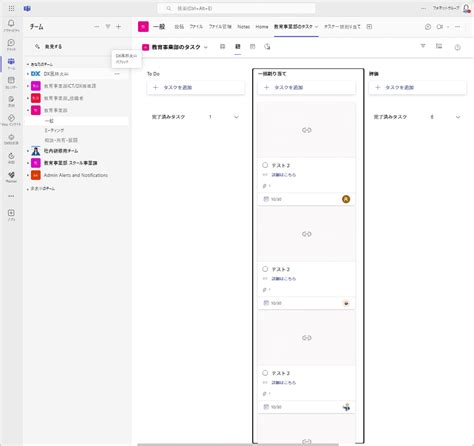The height and width of the screenshot is (446, 474).
Task: Open the Charts view icon in Planner
Action: click(x=267, y=47)
